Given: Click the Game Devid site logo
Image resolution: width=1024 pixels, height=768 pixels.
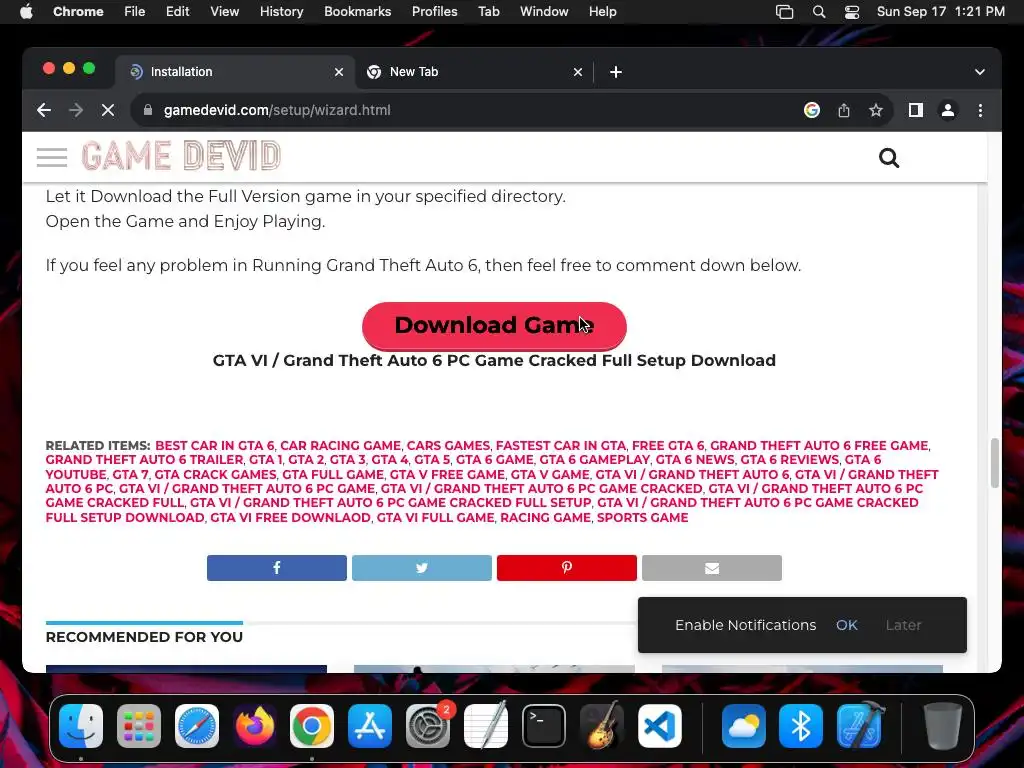Looking at the screenshot, I should click(x=181, y=156).
